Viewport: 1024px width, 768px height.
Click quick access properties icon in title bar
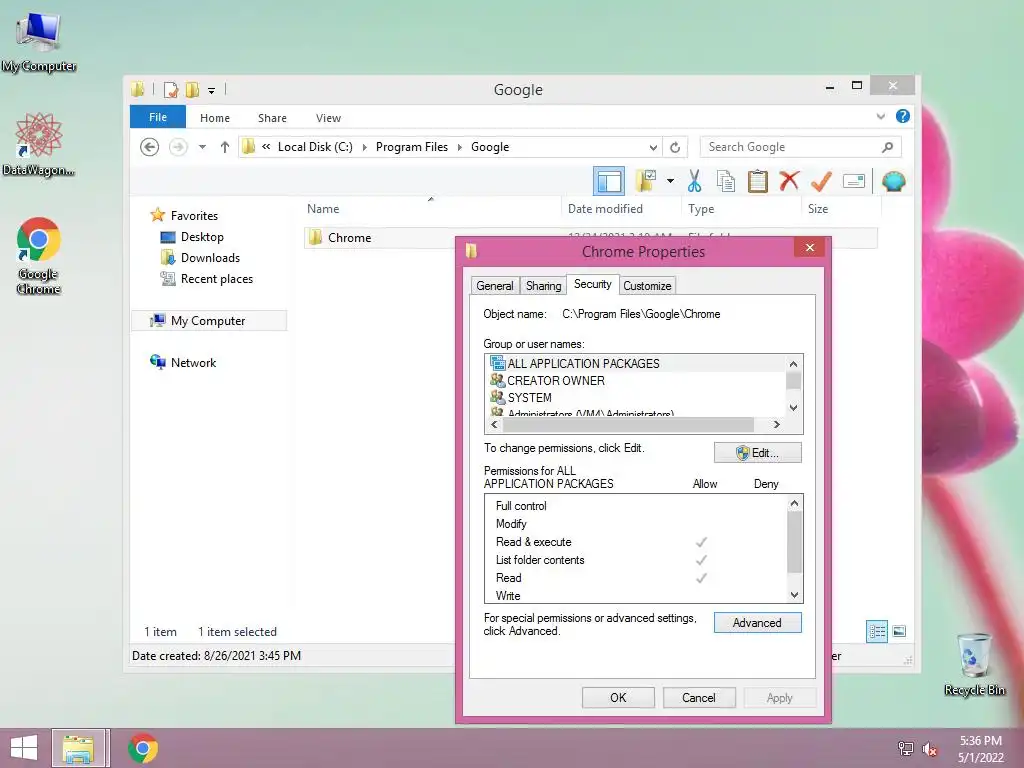pyautogui.click(x=170, y=89)
